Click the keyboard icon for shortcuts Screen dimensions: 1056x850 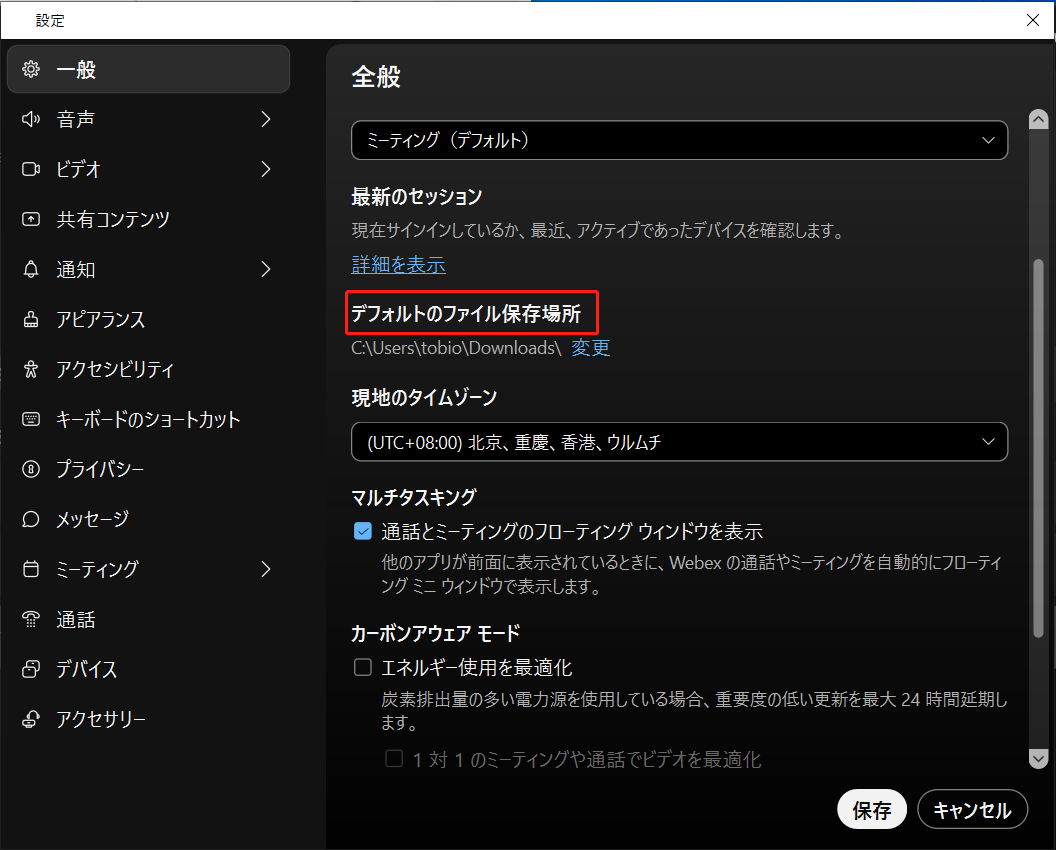point(31,419)
